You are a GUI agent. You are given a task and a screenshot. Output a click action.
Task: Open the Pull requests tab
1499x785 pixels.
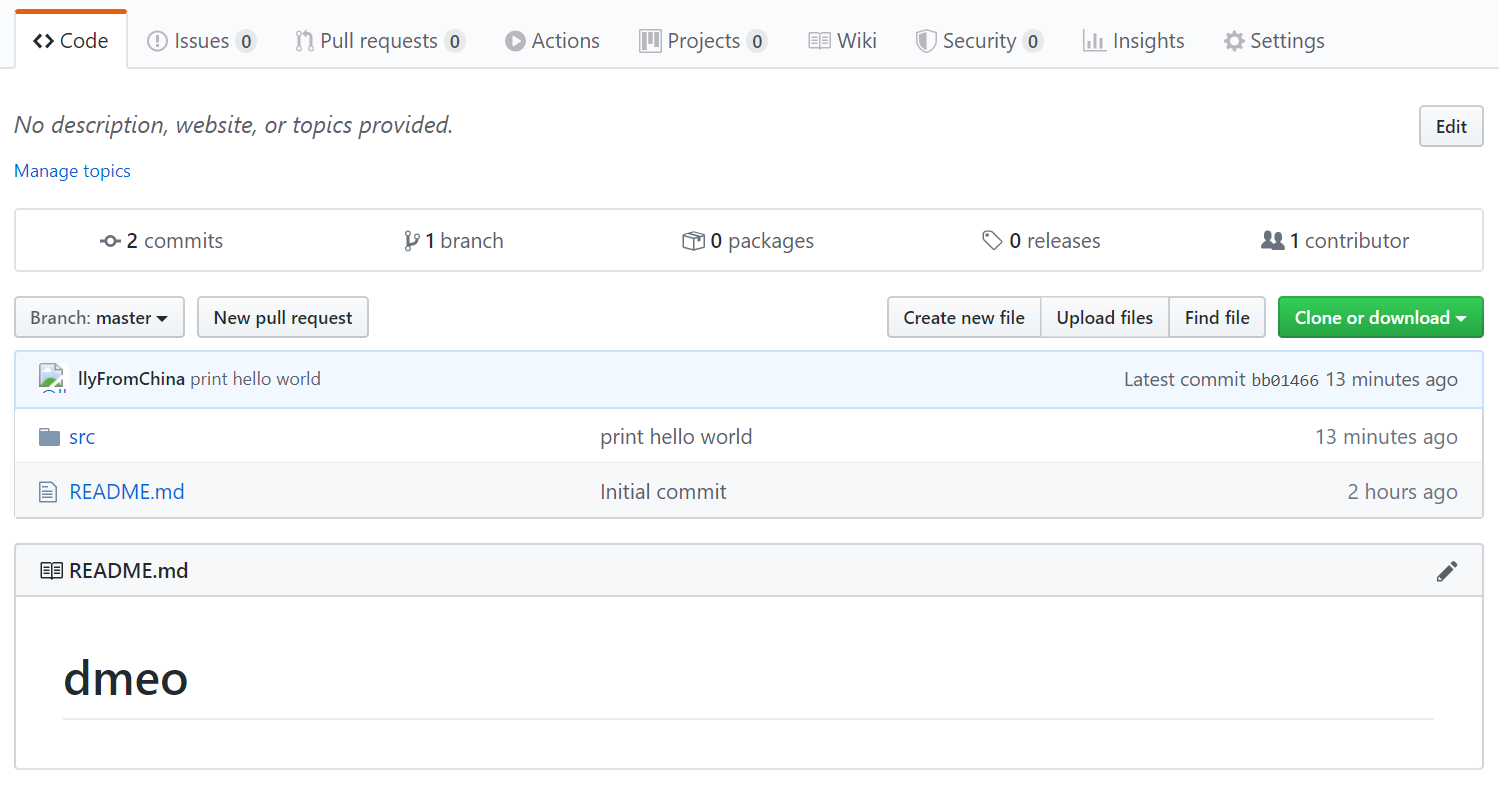[x=380, y=41]
